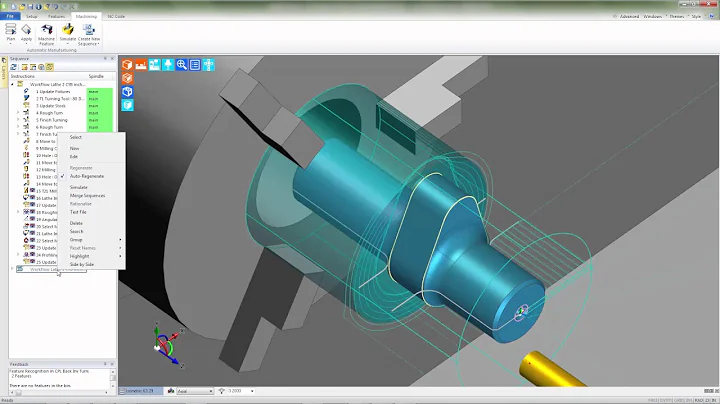Open the Themes menu at top right
This screenshot has width=720, height=404.
pos(677,17)
